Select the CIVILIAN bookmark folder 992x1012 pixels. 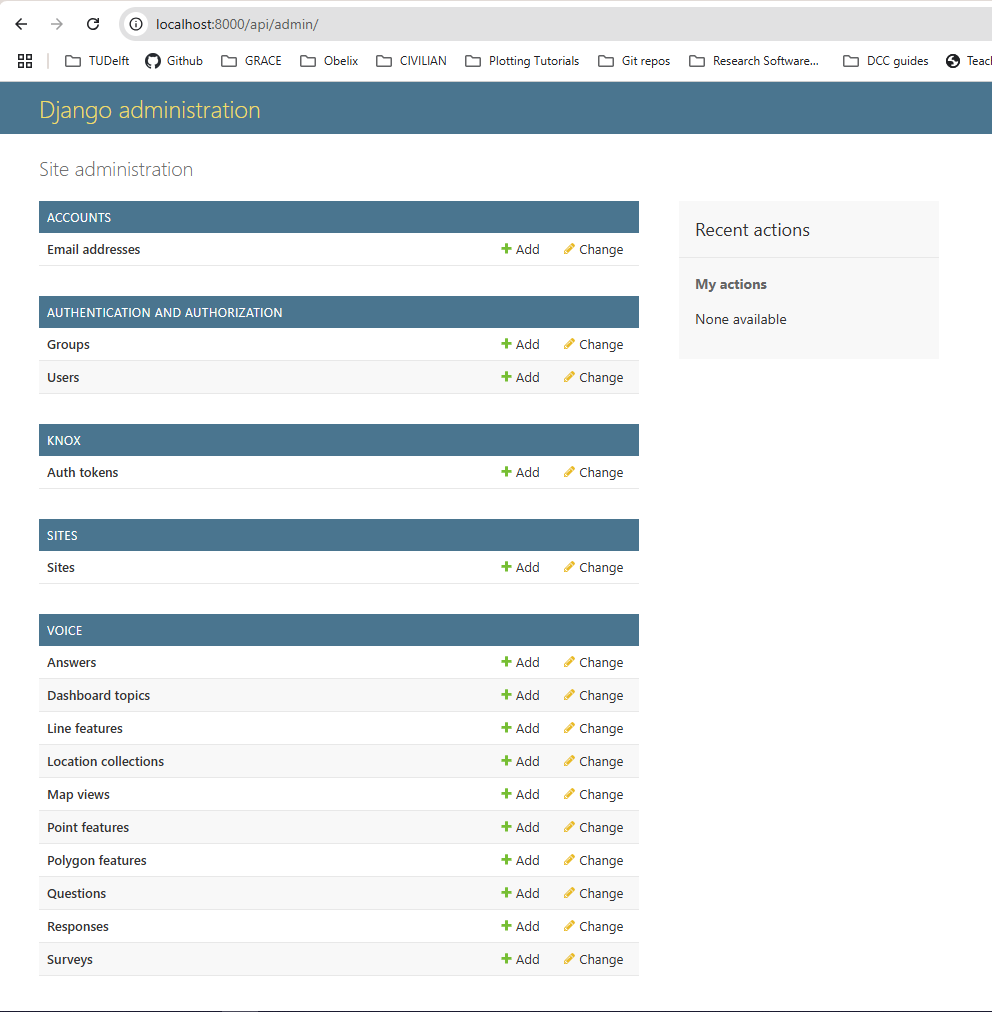point(411,61)
